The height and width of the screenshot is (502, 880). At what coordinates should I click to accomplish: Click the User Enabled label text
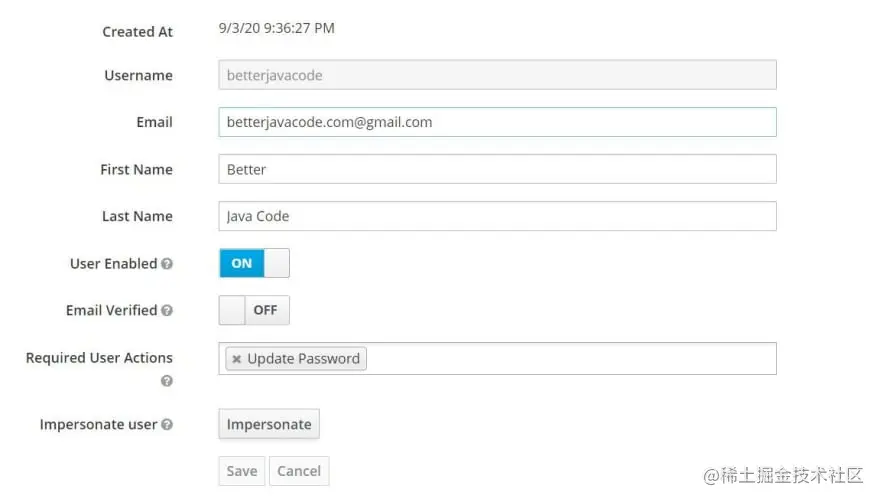pyautogui.click(x=113, y=263)
